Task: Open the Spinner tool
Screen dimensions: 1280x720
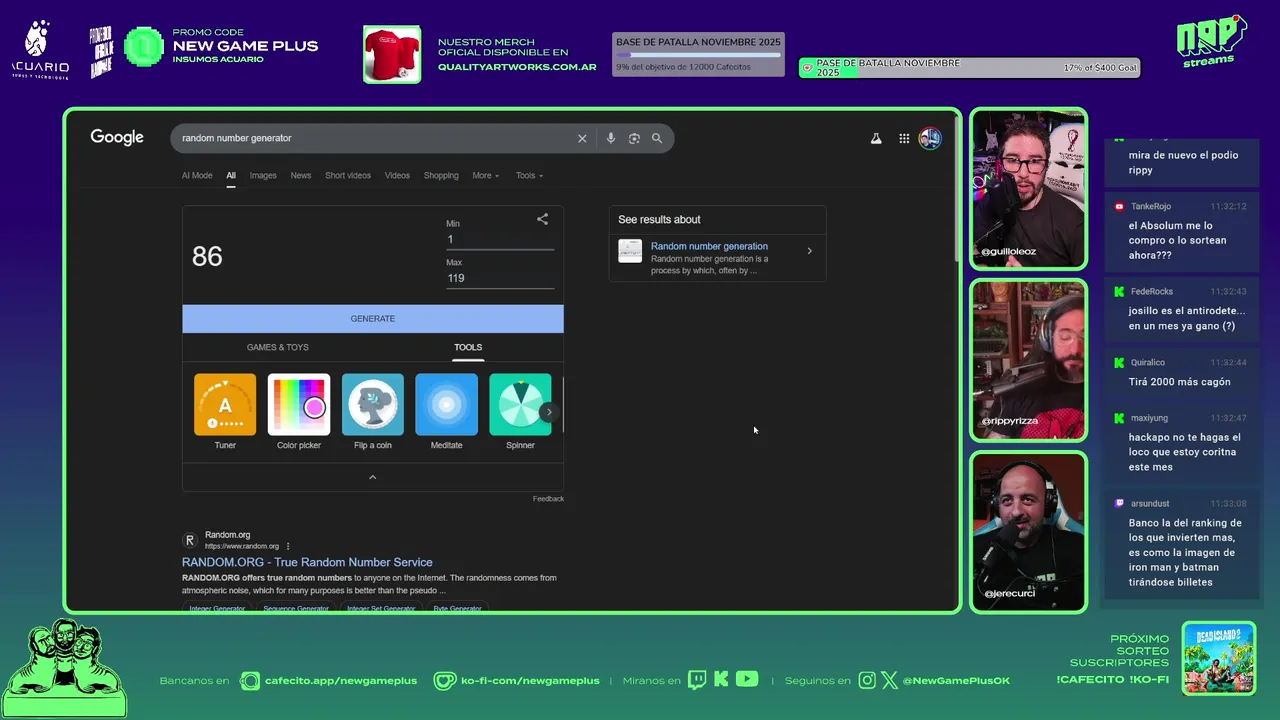Action: (520, 412)
